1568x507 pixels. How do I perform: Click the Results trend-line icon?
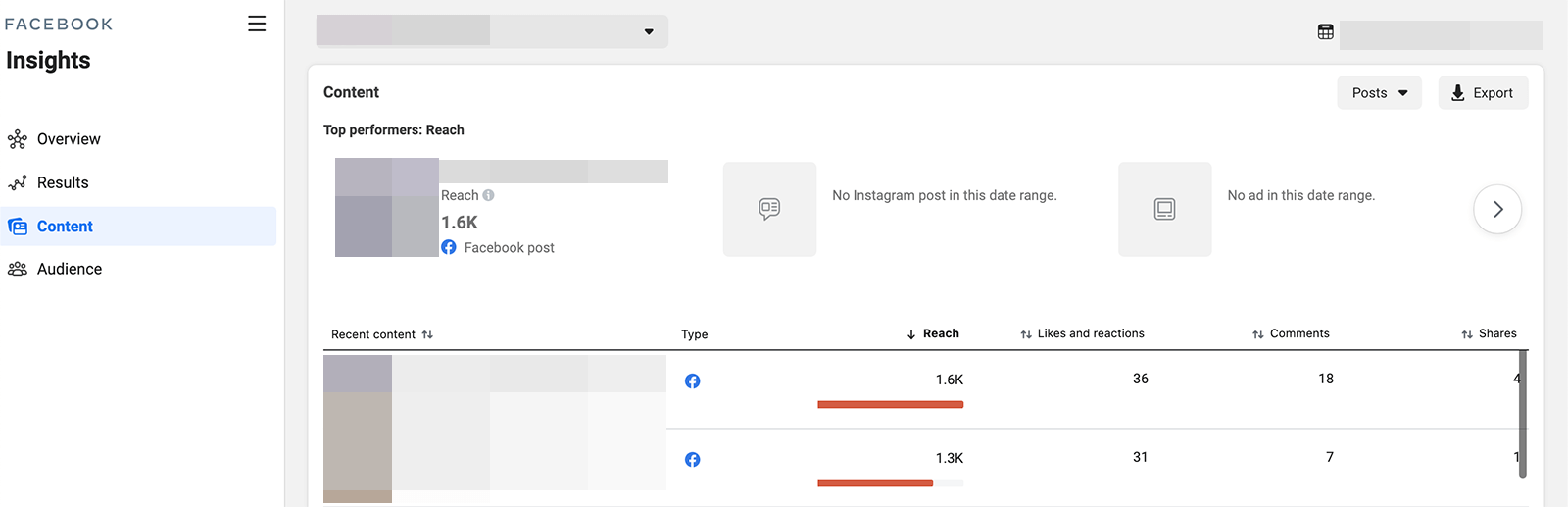(18, 183)
